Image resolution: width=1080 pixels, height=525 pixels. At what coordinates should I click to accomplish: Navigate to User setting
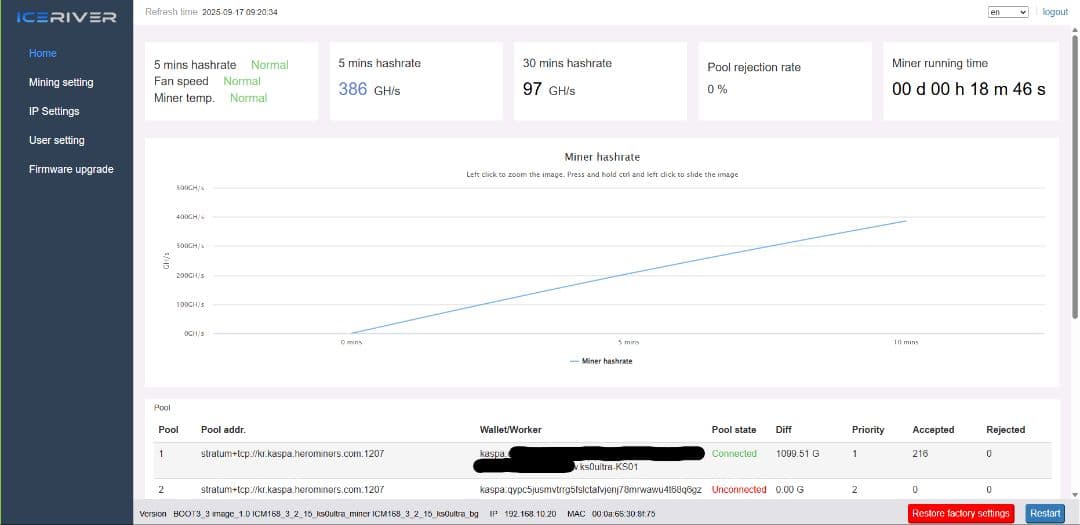point(57,140)
